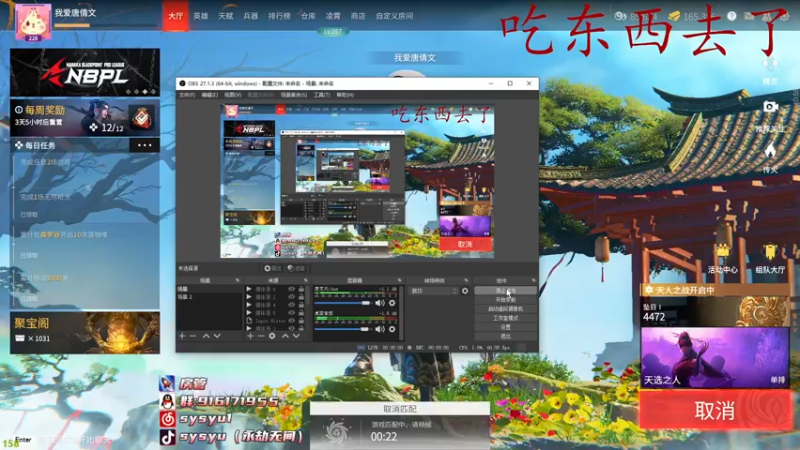The height and width of the screenshot is (450, 800).
Task: Open the 聚宝阁 treasure banner
Action: pyautogui.click(x=85, y=333)
